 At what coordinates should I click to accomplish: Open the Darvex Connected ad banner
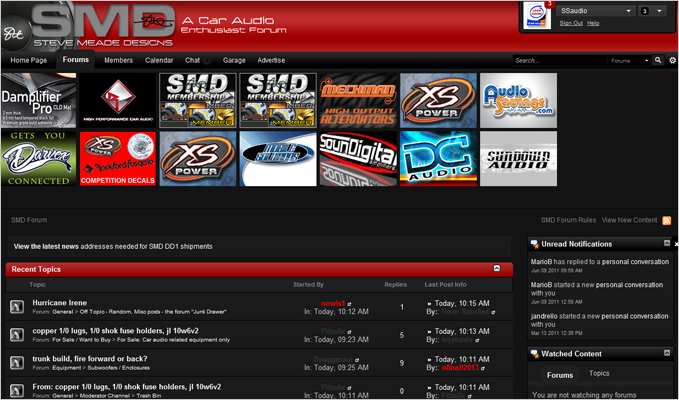tap(39, 159)
